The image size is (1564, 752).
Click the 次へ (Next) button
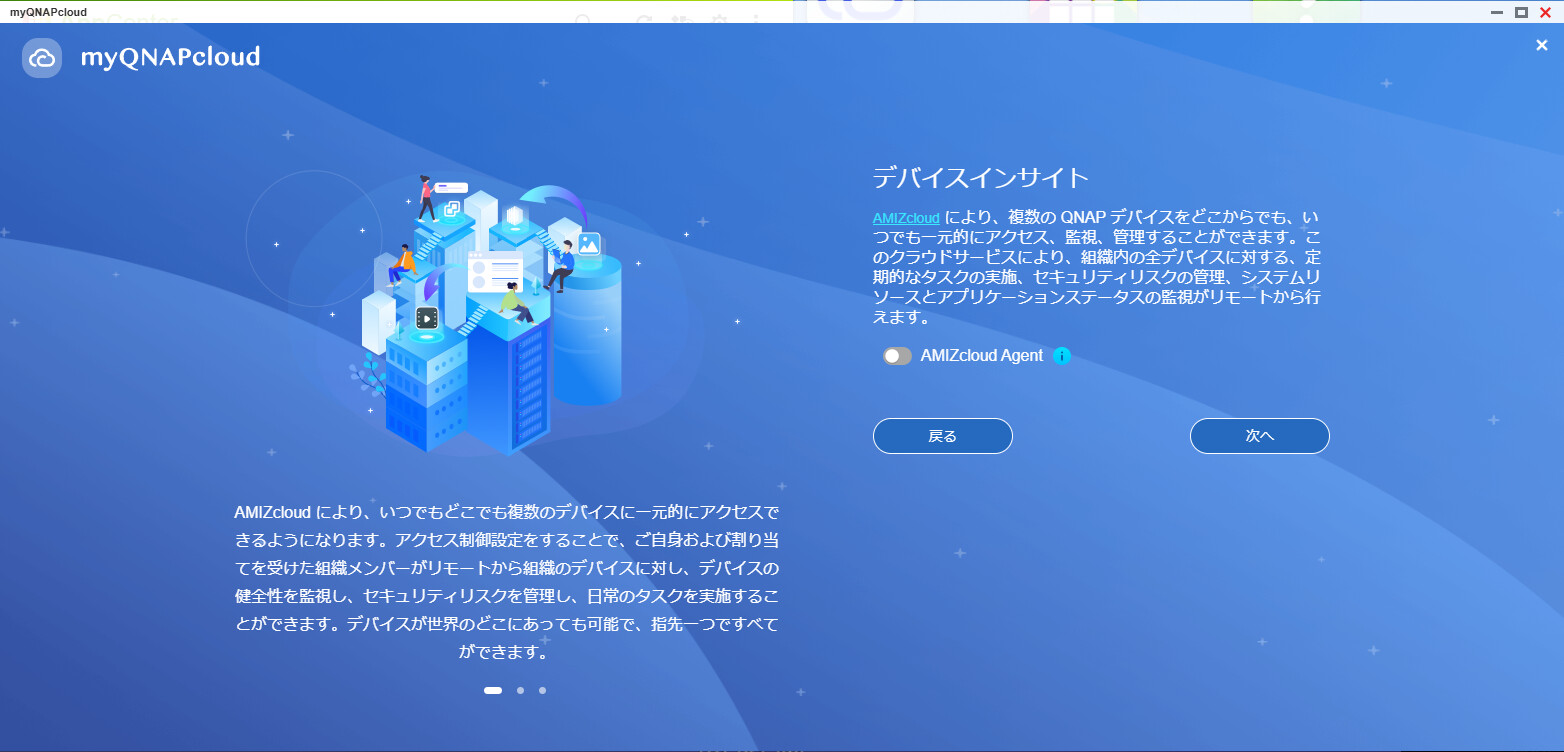[x=1260, y=436]
